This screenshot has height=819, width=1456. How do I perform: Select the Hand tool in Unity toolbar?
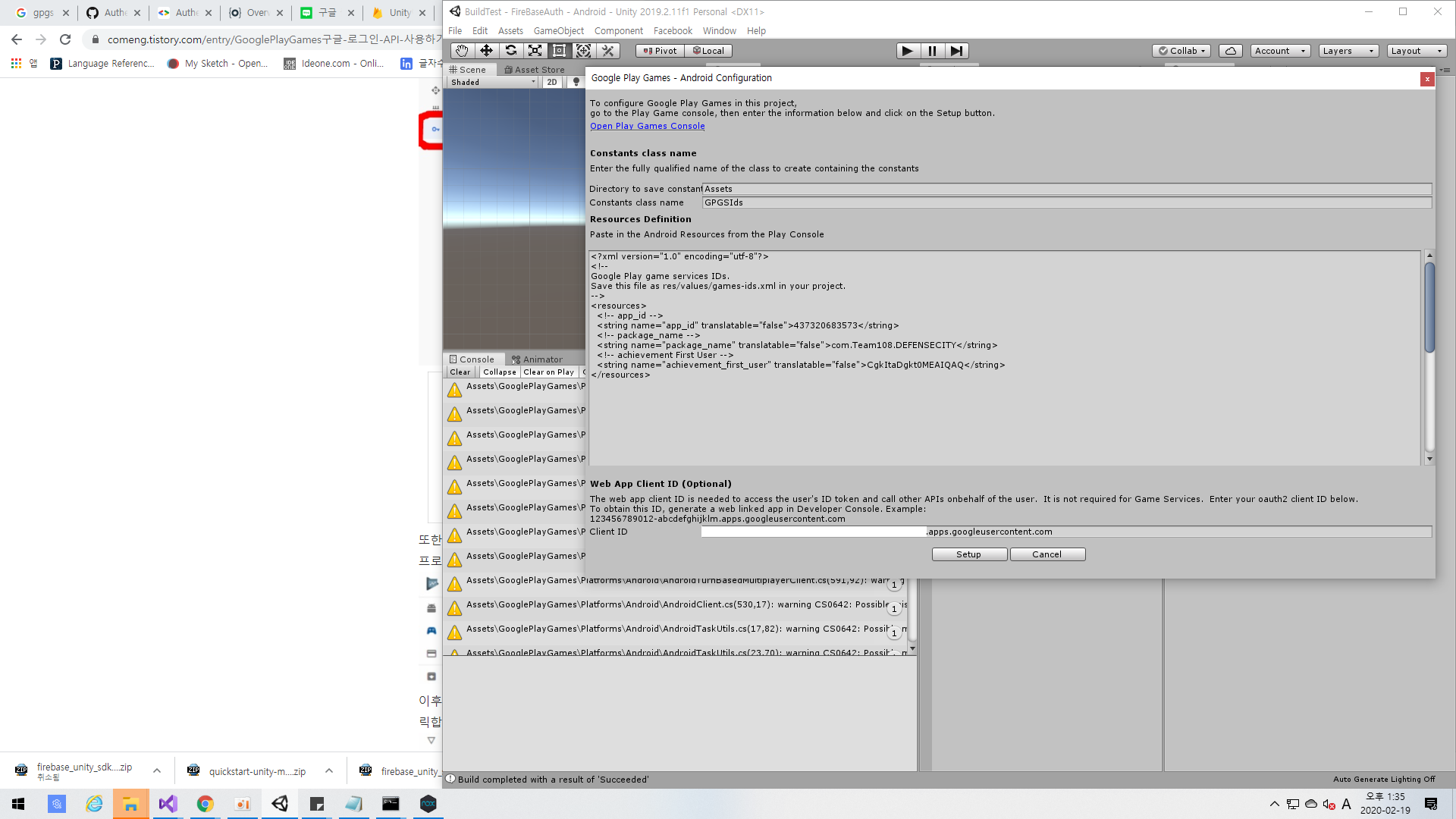tap(462, 51)
